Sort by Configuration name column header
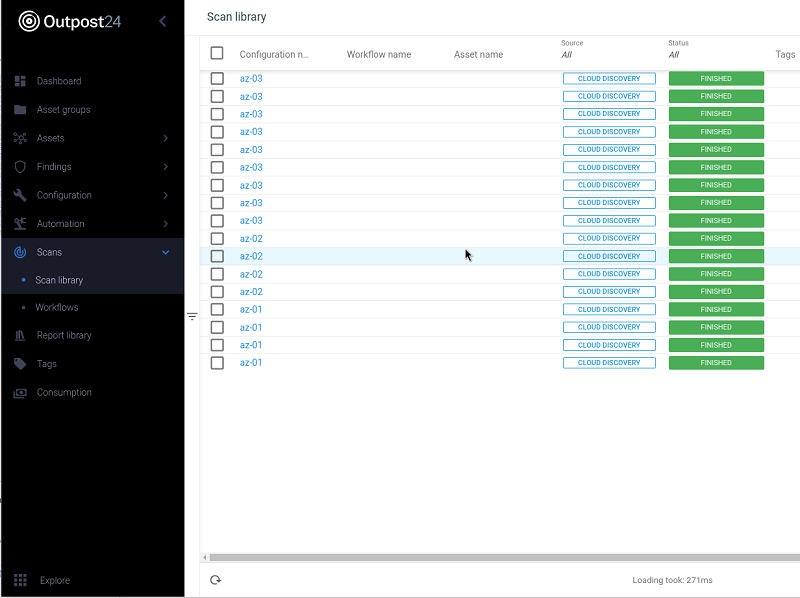Screen dimensions: 800x598 (274, 54)
